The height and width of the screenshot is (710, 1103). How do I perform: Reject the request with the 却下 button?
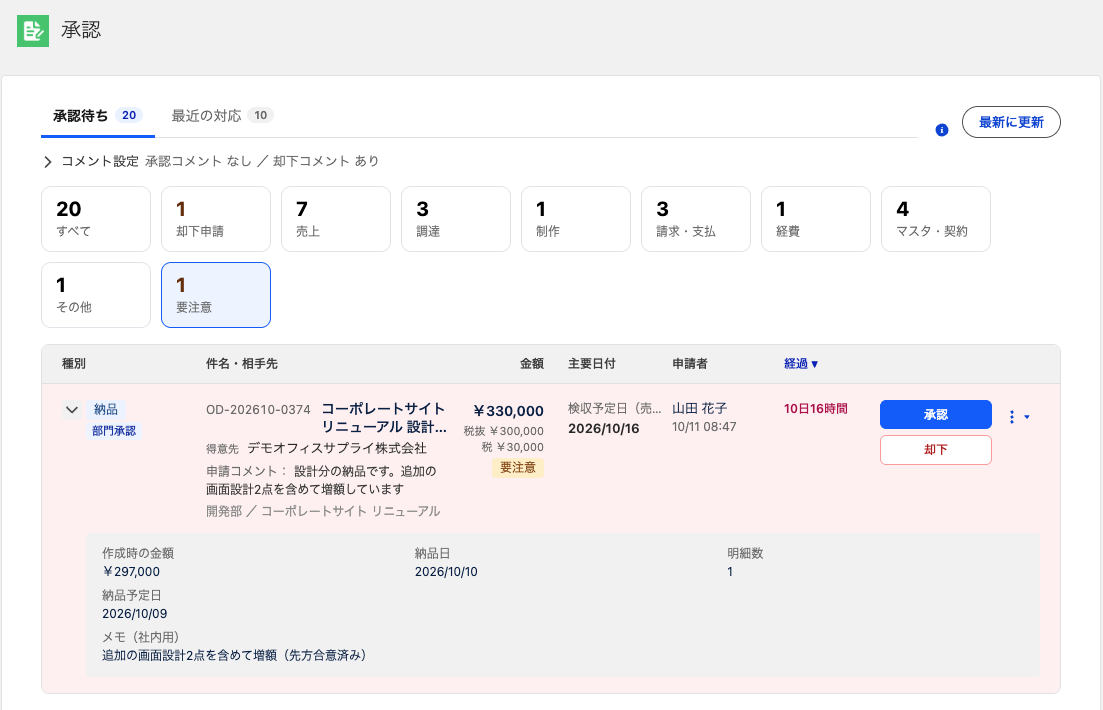pyautogui.click(x=936, y=450)
